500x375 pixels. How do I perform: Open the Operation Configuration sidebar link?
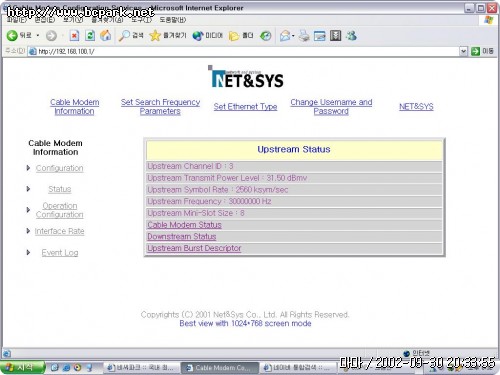[x=60, y=210]
